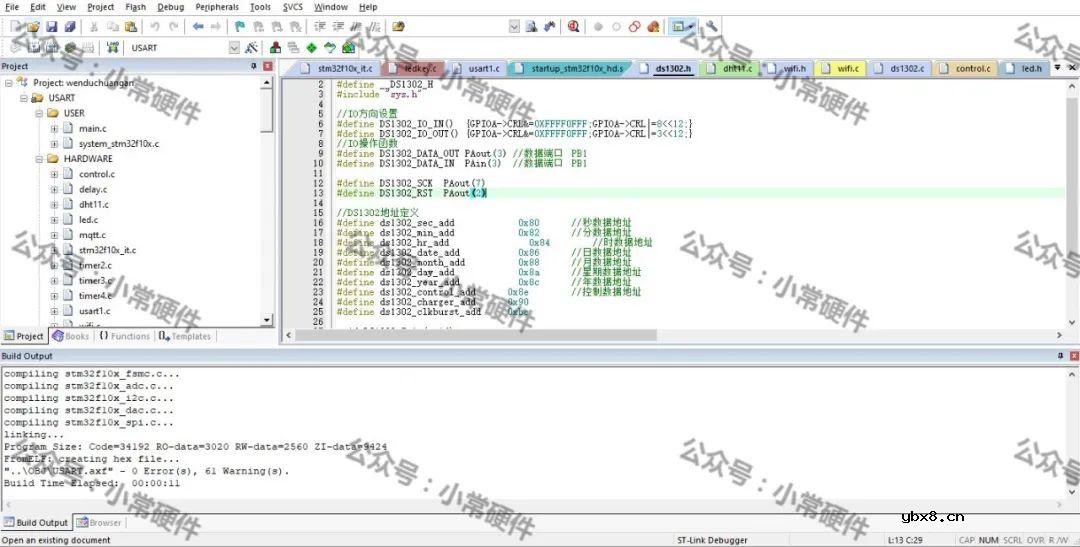Toggle auto-hide pin on Project panel
This screenshot has height=547, width=1080.
(253, 66)
